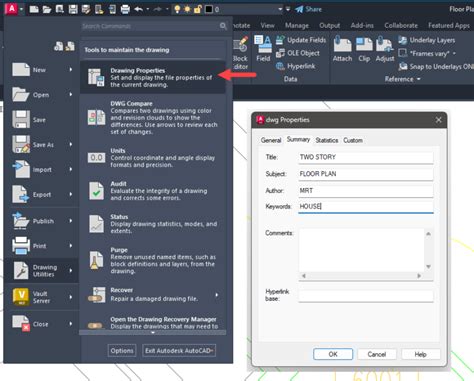Select Print in the application menu
Image resolution: width=474 pixels, height=381 pixels.
click(42, 246)
